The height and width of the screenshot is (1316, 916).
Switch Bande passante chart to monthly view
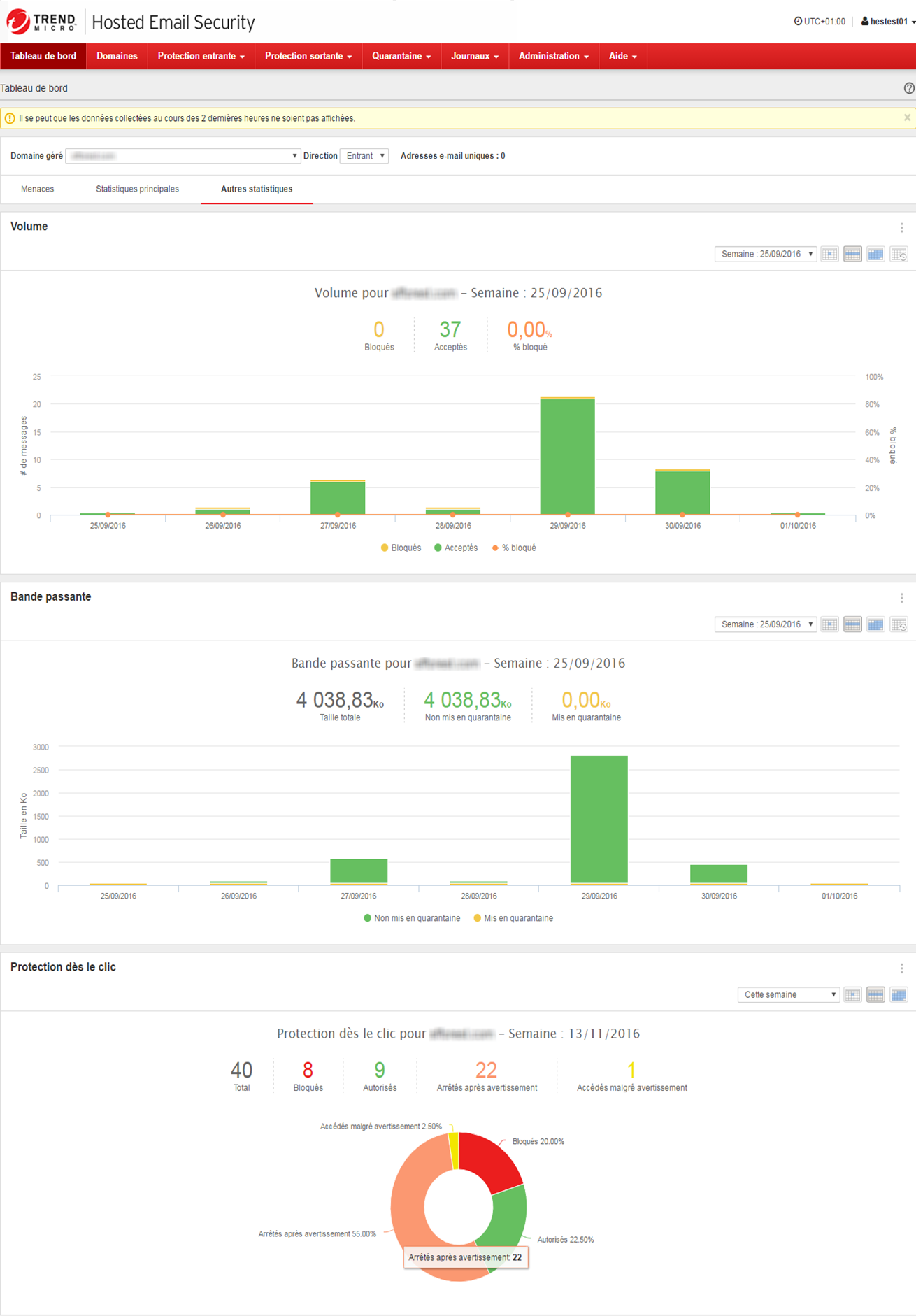pyautogui.click(x=875, y=624)
